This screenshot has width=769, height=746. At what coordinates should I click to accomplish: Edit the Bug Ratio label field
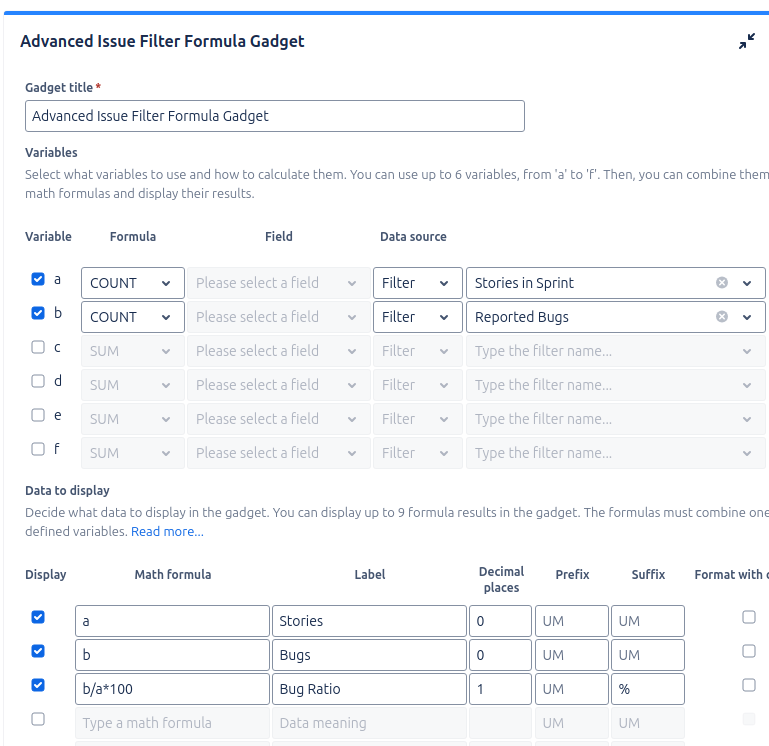pos(369,689)
